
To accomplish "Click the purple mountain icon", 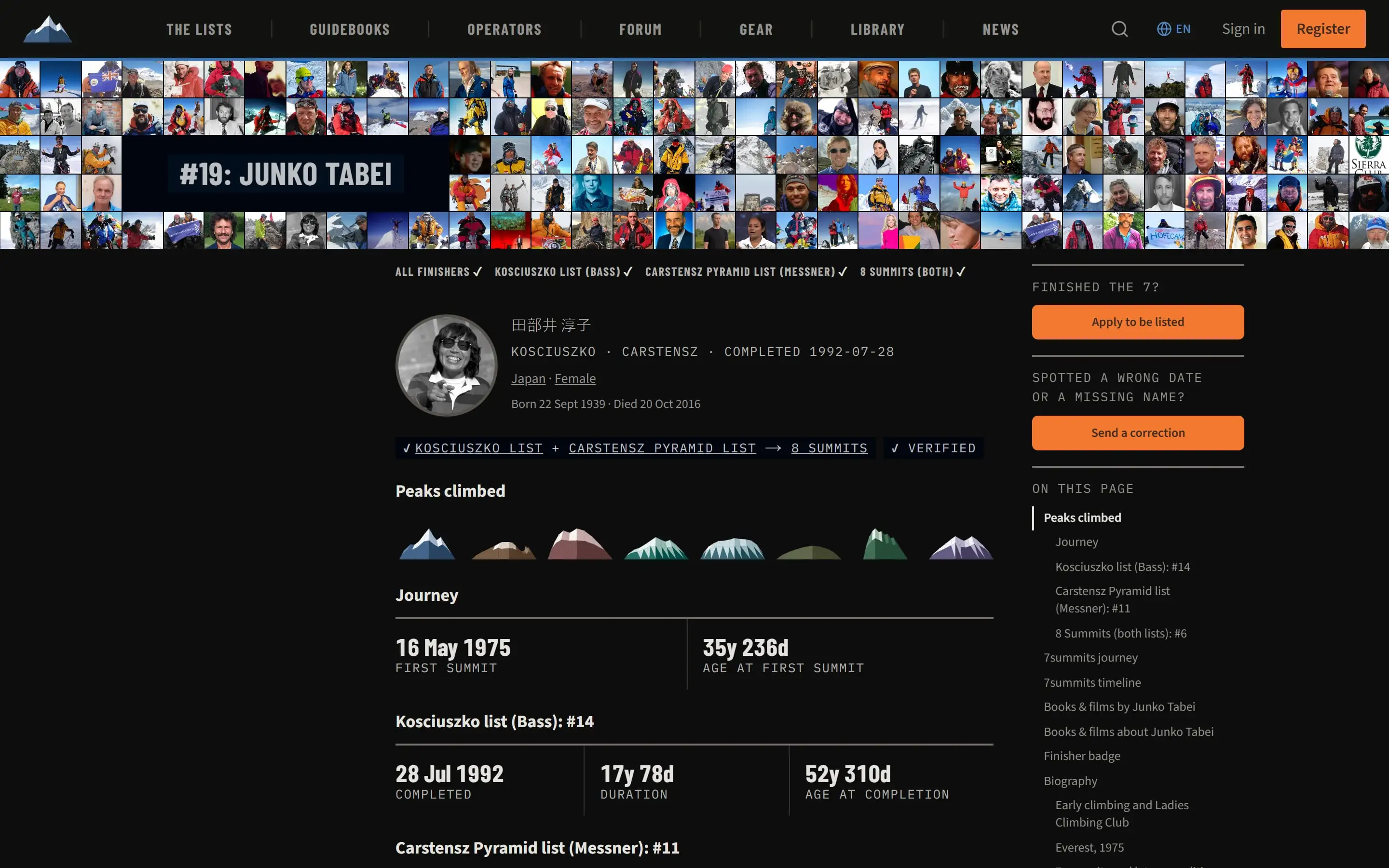I will (x=961, y=547).
